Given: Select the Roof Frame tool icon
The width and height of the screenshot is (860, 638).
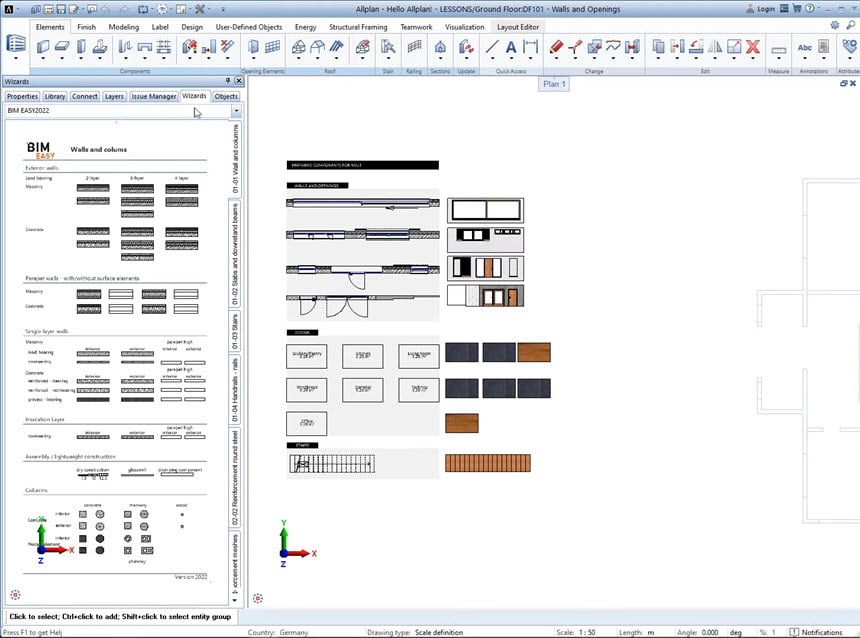Looking at the screenshot, I should tap(318, 47).
